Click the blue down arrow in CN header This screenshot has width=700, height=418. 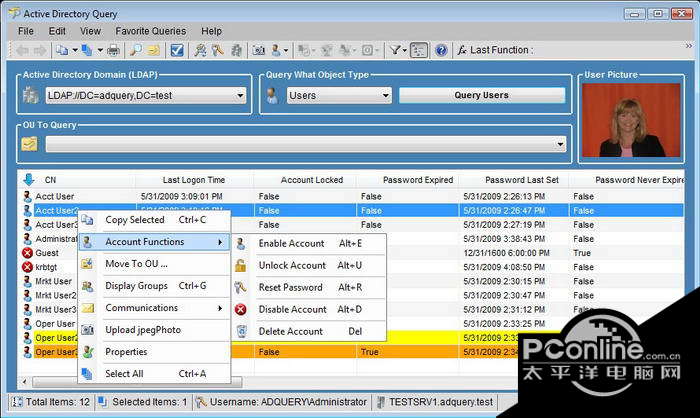click(x=29, y=180)
